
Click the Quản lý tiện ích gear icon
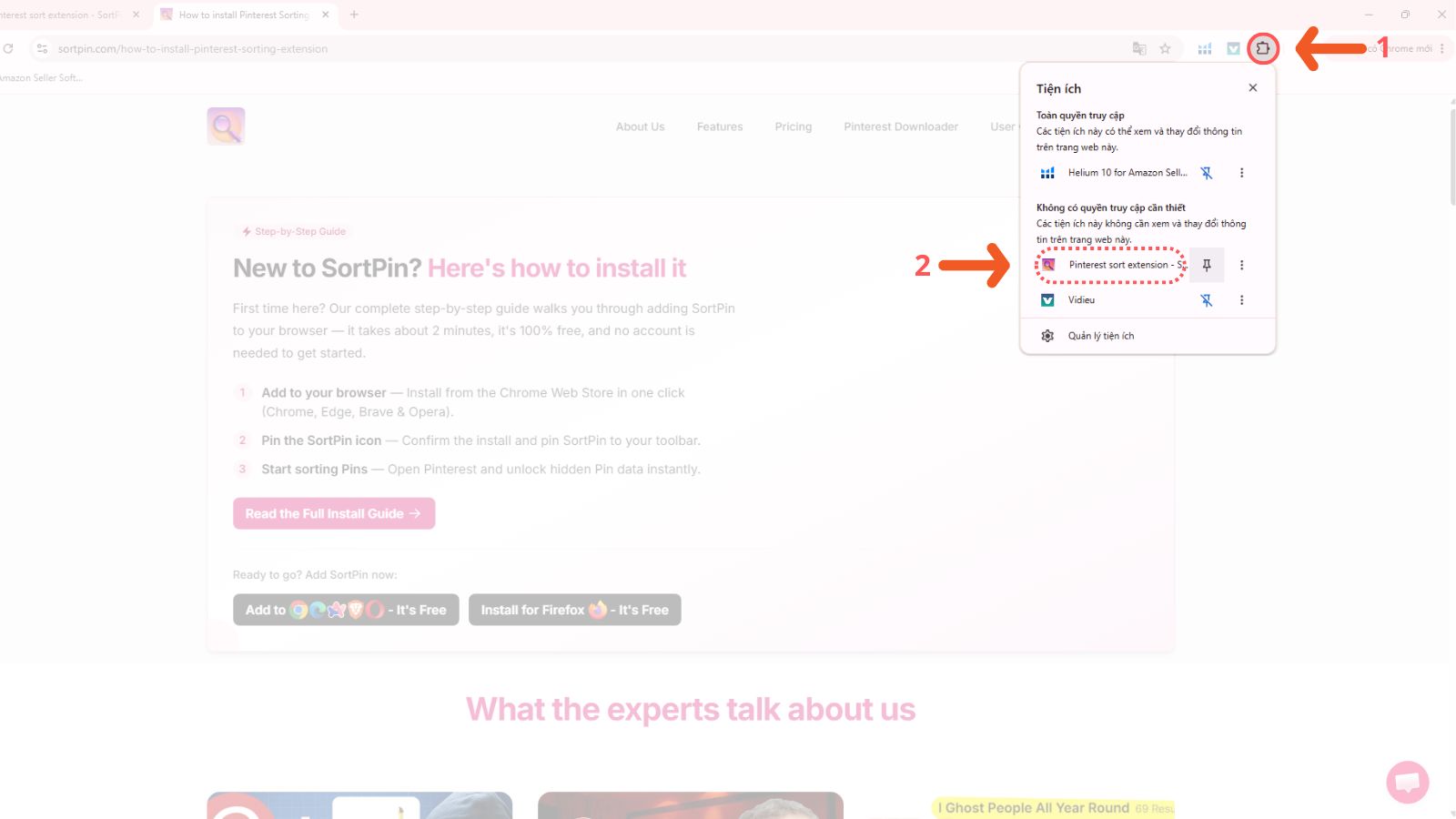(1047, 336)
